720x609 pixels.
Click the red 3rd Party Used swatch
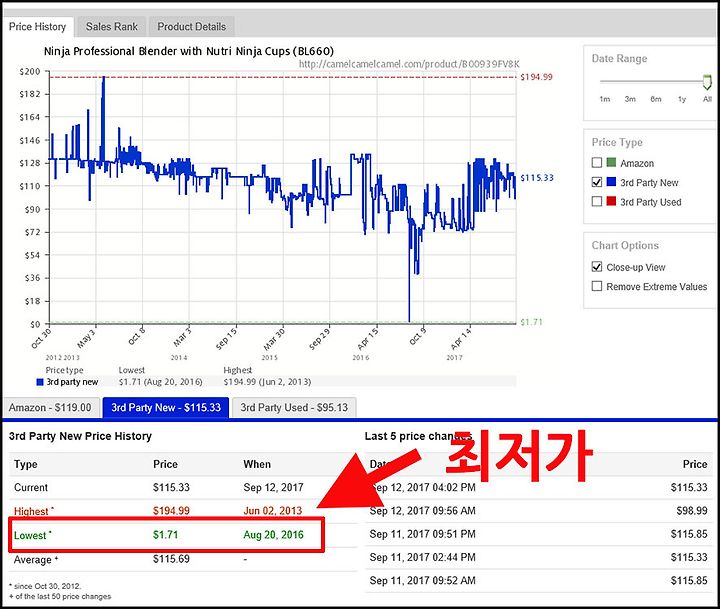pos(611,201)
